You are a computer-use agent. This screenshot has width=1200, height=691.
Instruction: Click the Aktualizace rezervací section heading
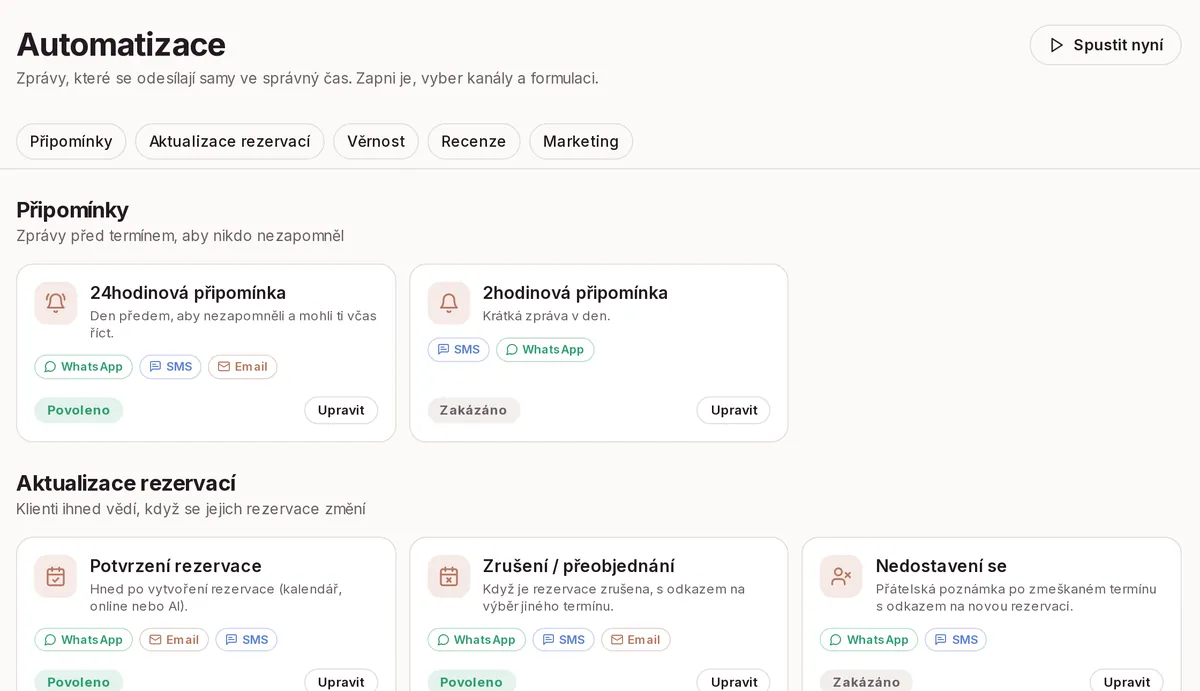tap(126, 483)
